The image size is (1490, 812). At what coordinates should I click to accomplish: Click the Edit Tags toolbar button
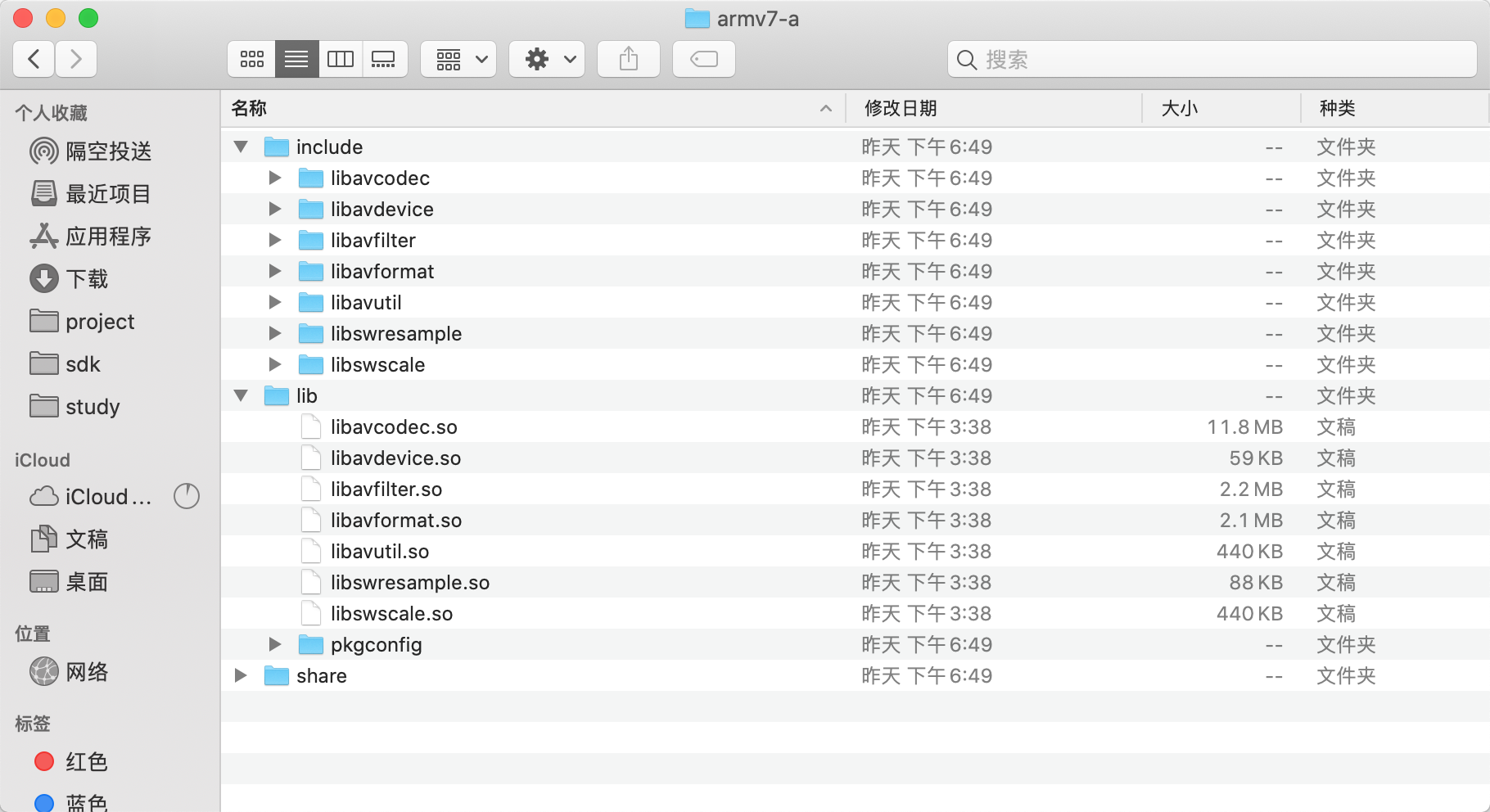point(704,59)
